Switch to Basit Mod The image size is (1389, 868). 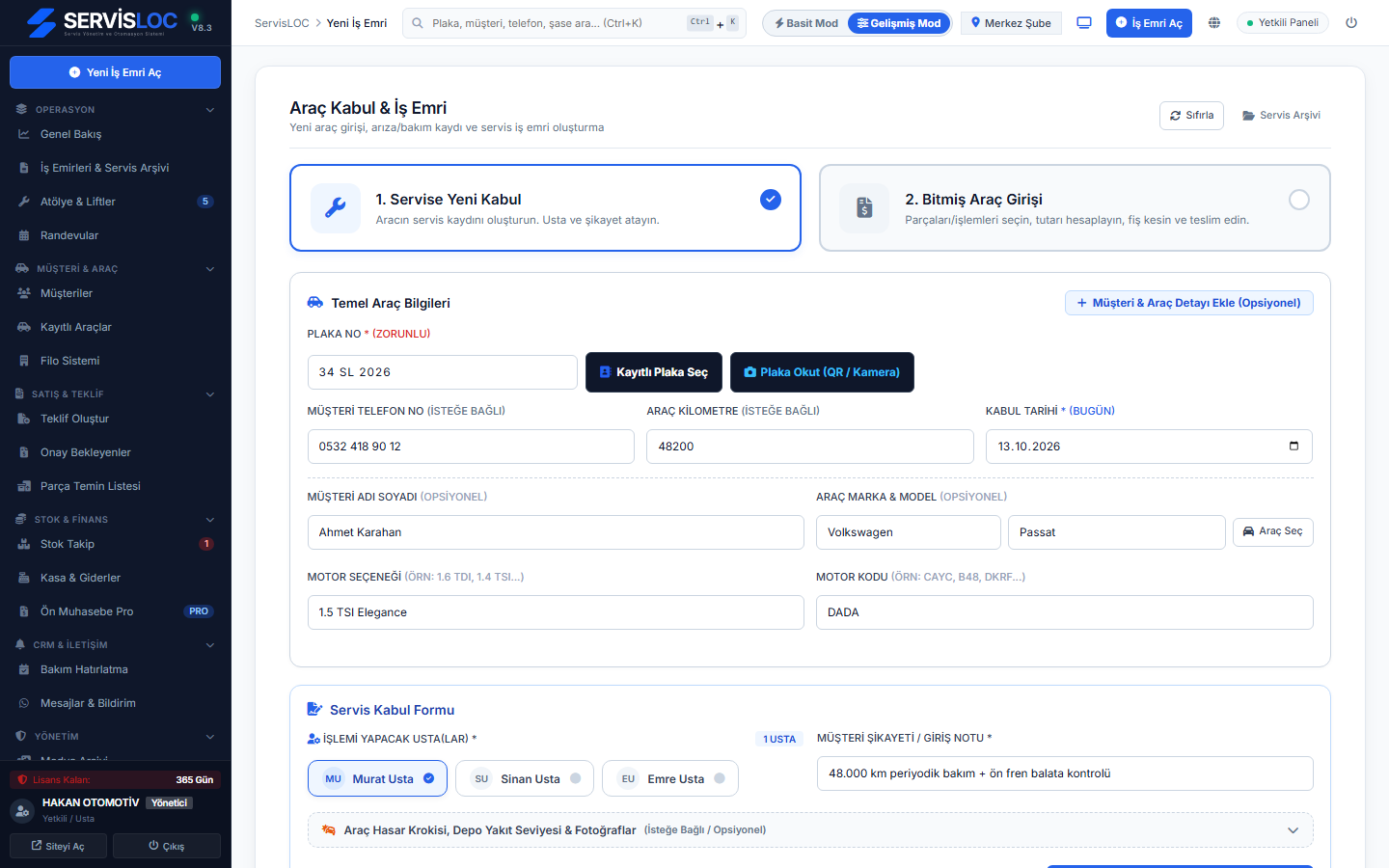click(x=806, y=23)
